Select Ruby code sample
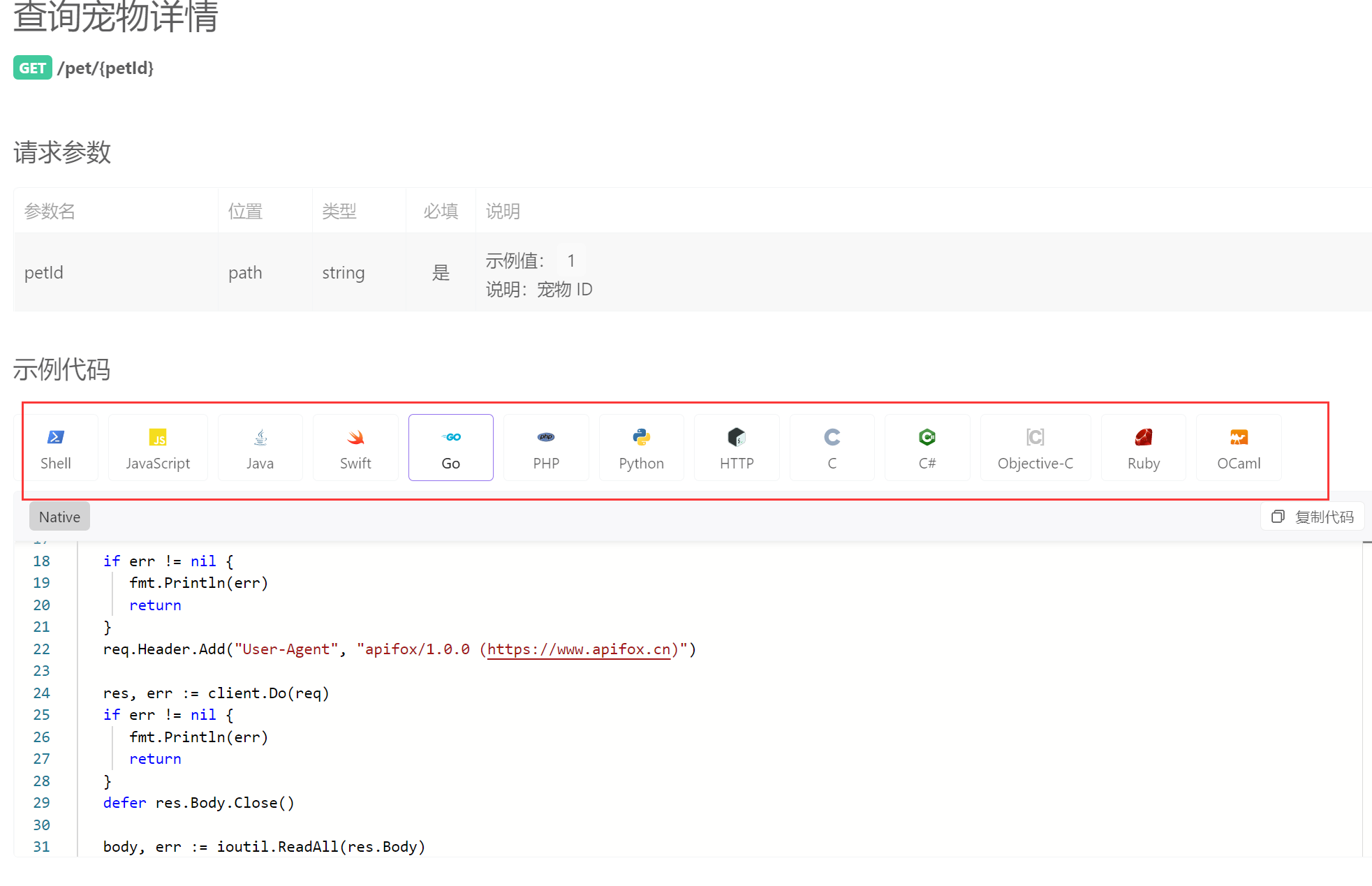 (x=1144, y=448)
